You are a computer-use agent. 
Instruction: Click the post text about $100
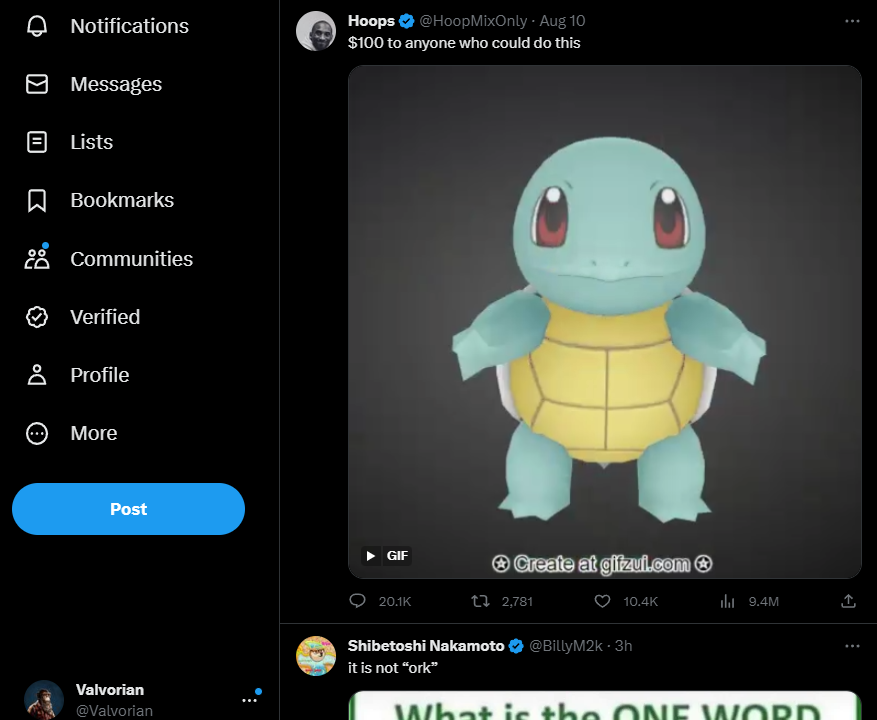pyautogui.click(x=464, y=43)
